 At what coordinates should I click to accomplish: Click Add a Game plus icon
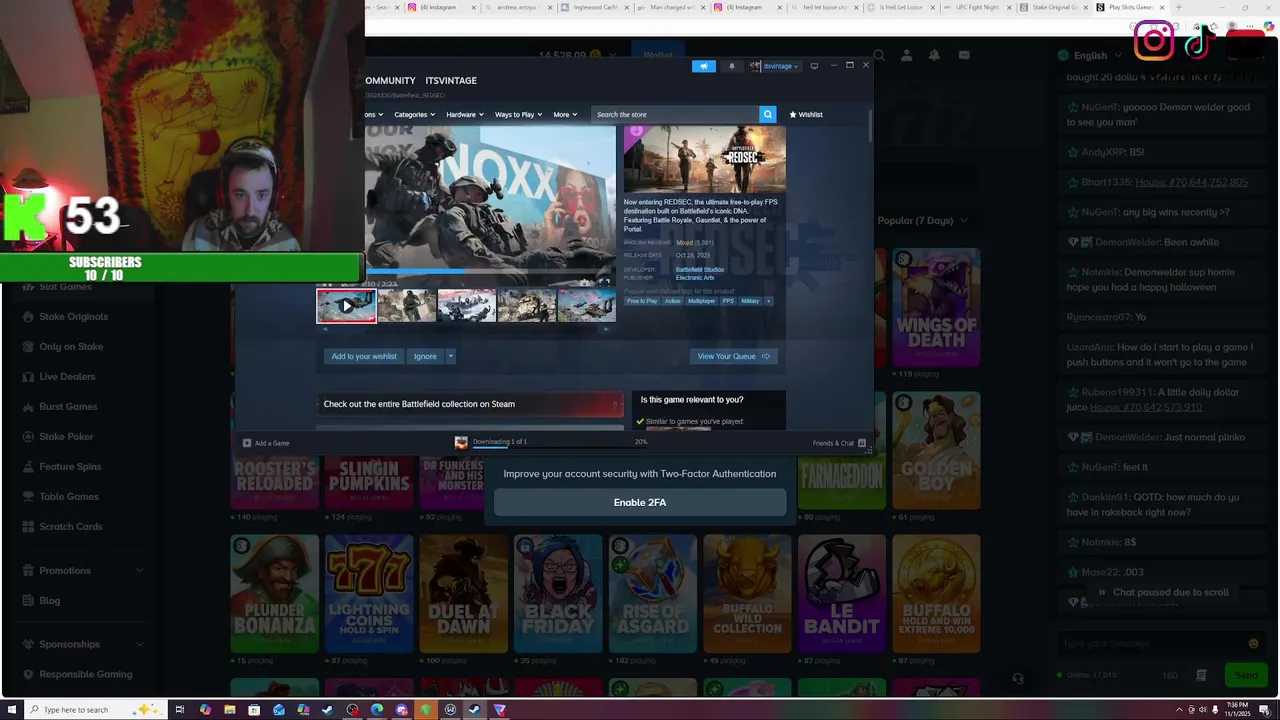tap(247, 443)
